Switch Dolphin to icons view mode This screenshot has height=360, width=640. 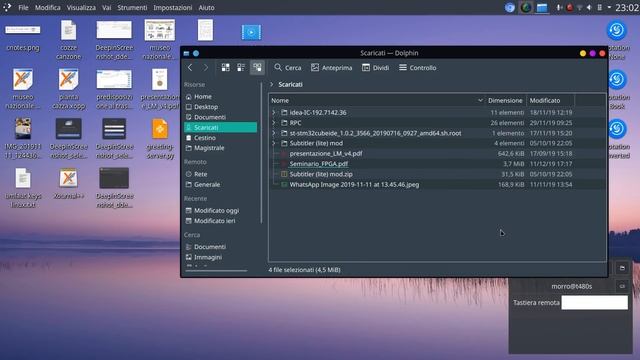225,68
